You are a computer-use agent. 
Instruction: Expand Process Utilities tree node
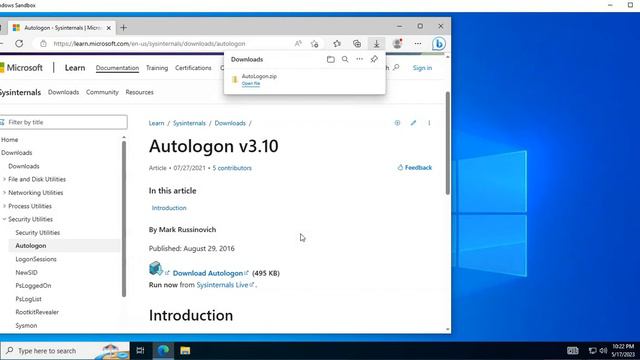pyautogui.click(x=4, y=206)
